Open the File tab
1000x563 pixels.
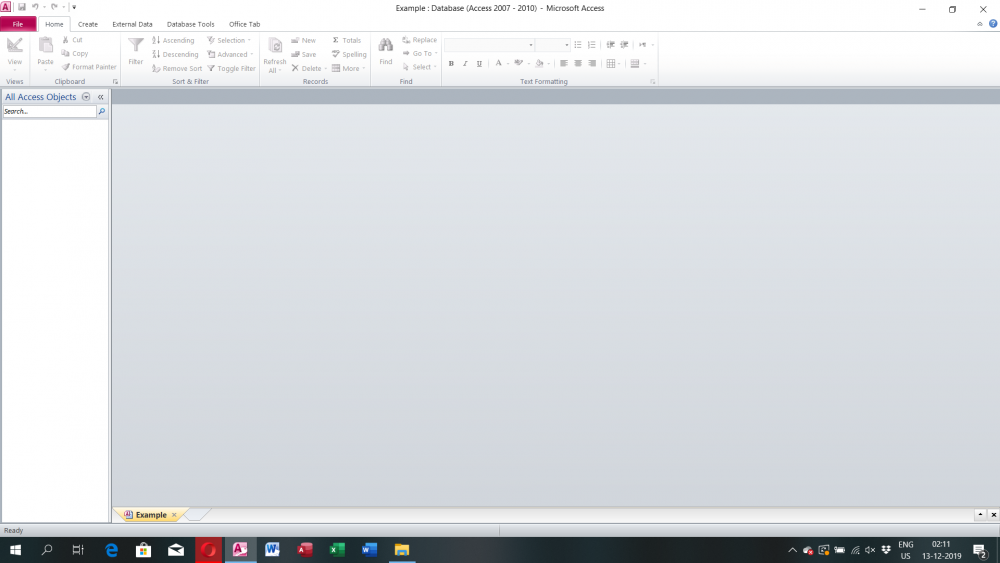pyautogui.click(x=18, y=24)
